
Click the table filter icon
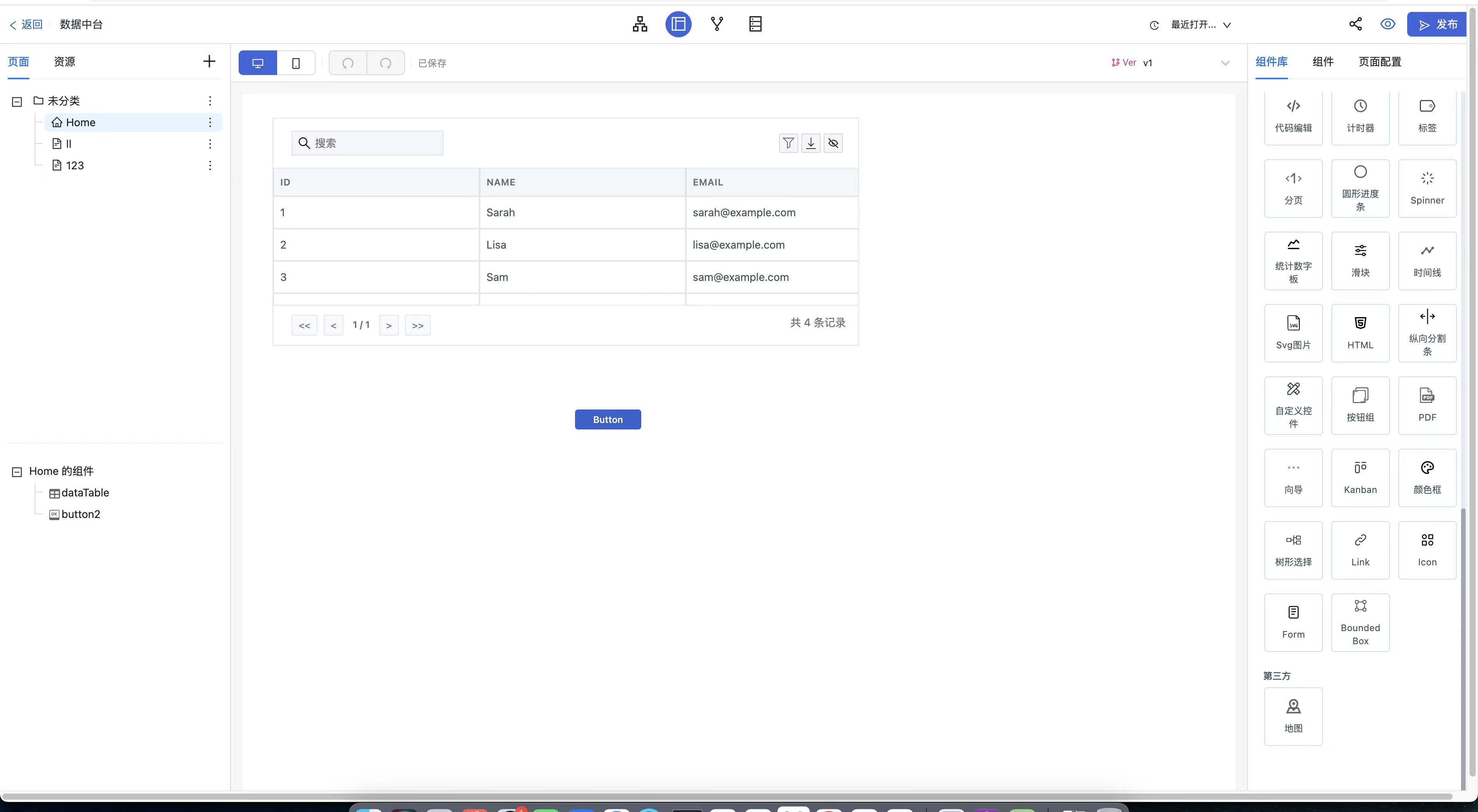[x=788, y=143]
